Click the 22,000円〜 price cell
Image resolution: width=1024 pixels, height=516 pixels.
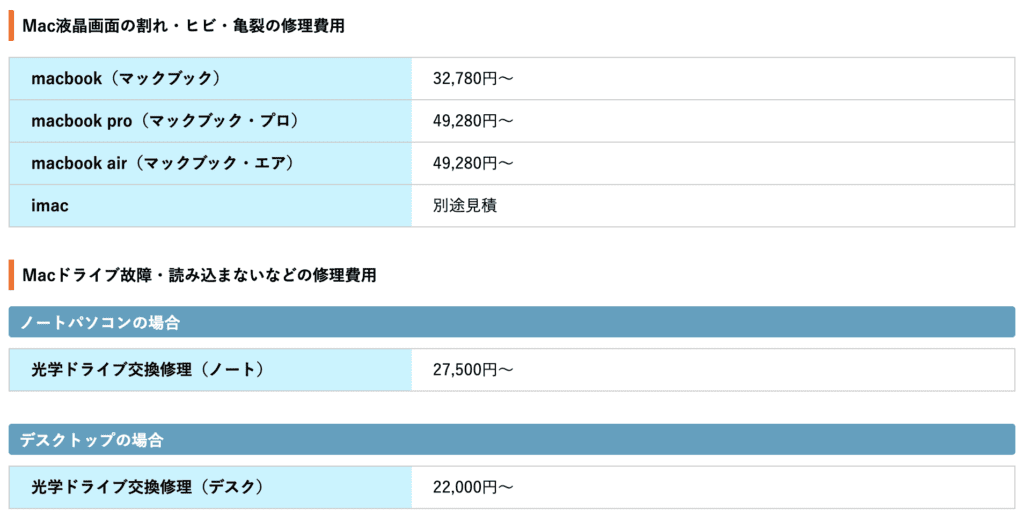coord(473,487)
